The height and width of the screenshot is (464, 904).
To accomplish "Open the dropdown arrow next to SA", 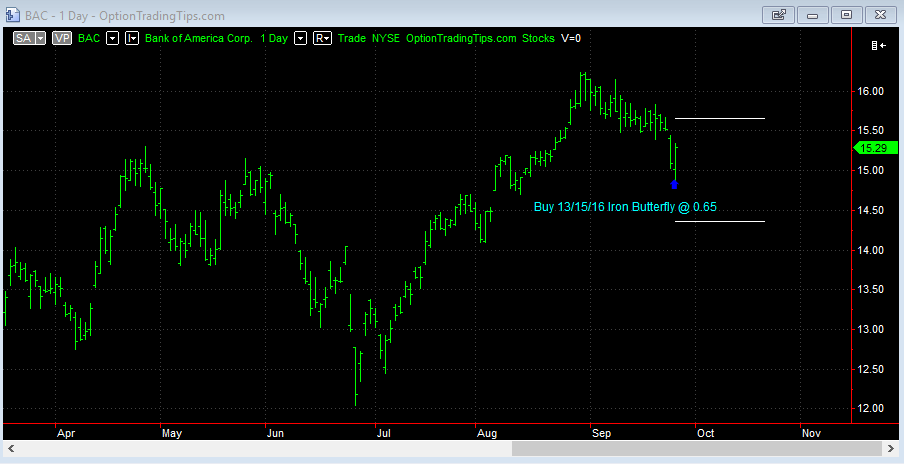I will click(x=40, y=38).
